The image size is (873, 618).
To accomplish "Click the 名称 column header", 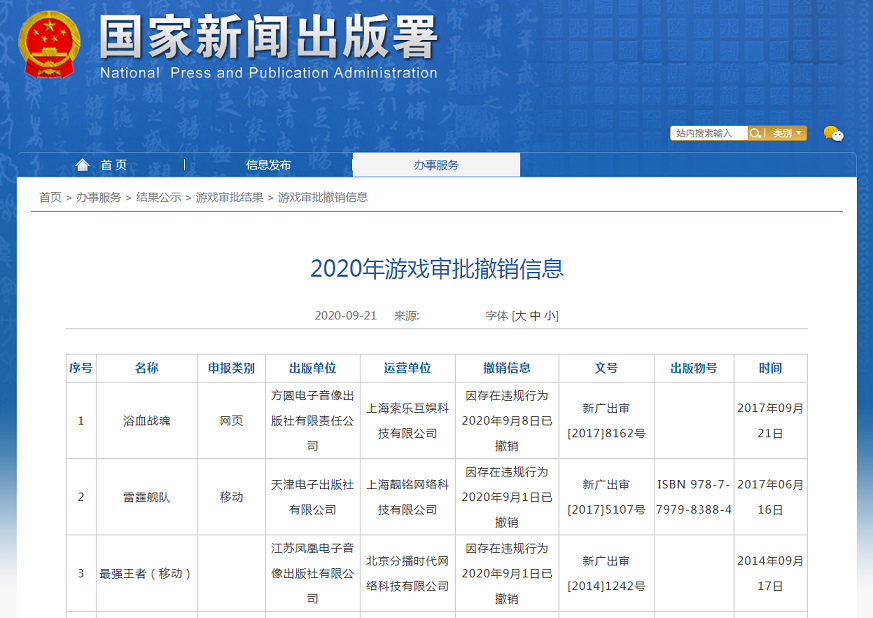I will click(x=146, y=368).
